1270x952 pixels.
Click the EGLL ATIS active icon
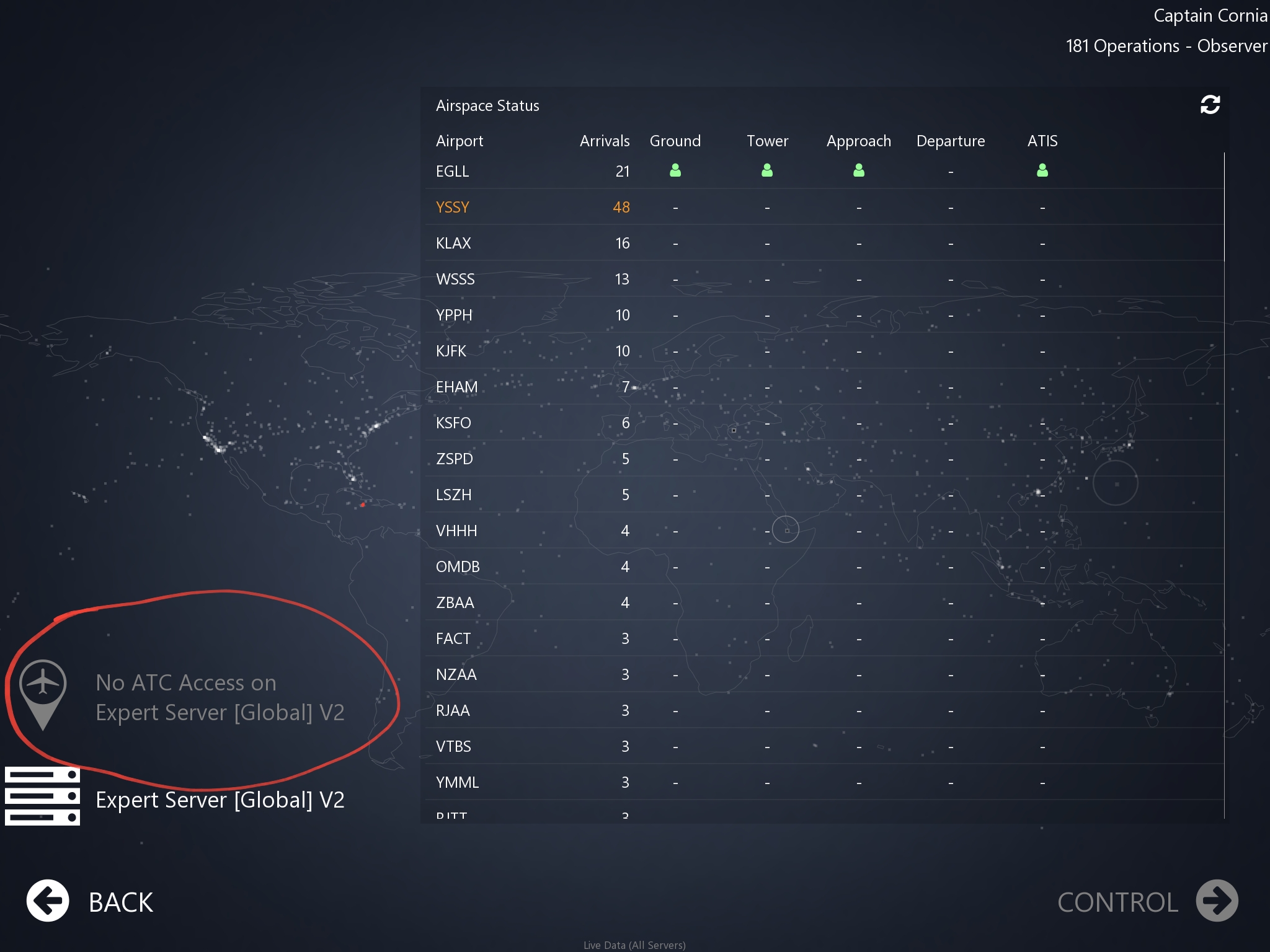1042,170
